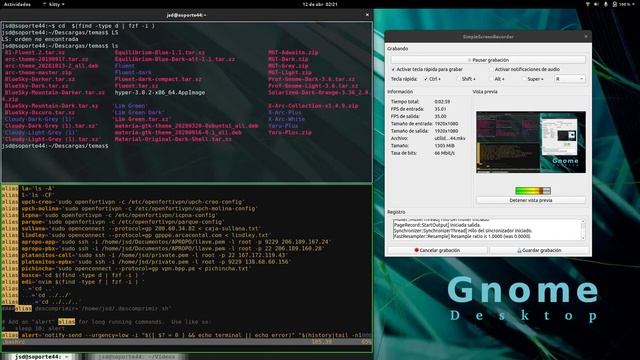The width and height of the screenshot is (640, 360).
Task: Click the 'Tiempo total' value 0:02:59
Action: (x=442, y=102)
